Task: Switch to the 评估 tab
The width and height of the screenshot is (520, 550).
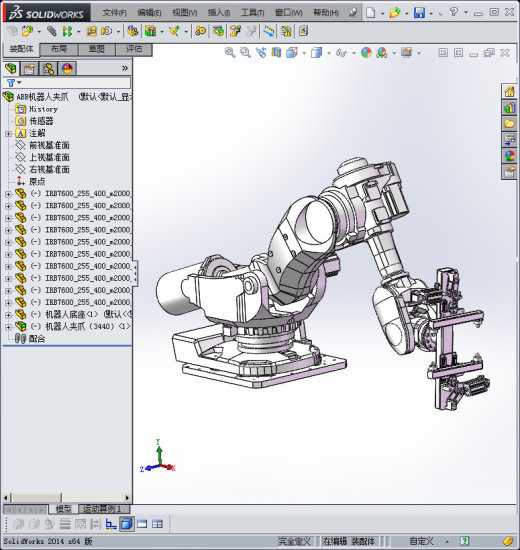Action: coord(134,49)
